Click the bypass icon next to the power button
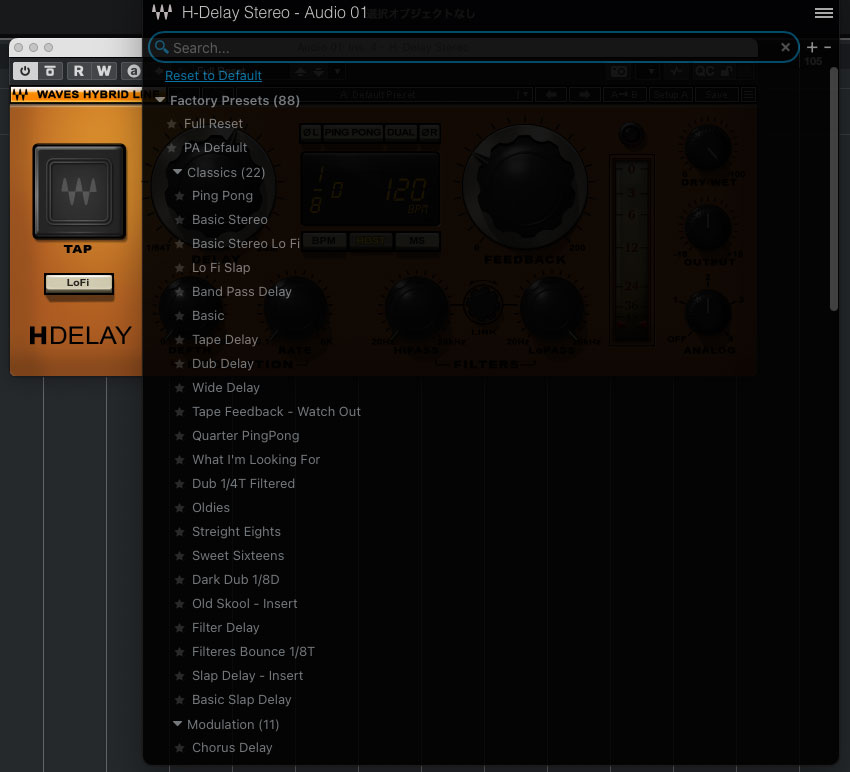Screen dimensions: 850x772 [x=50, y=71]
